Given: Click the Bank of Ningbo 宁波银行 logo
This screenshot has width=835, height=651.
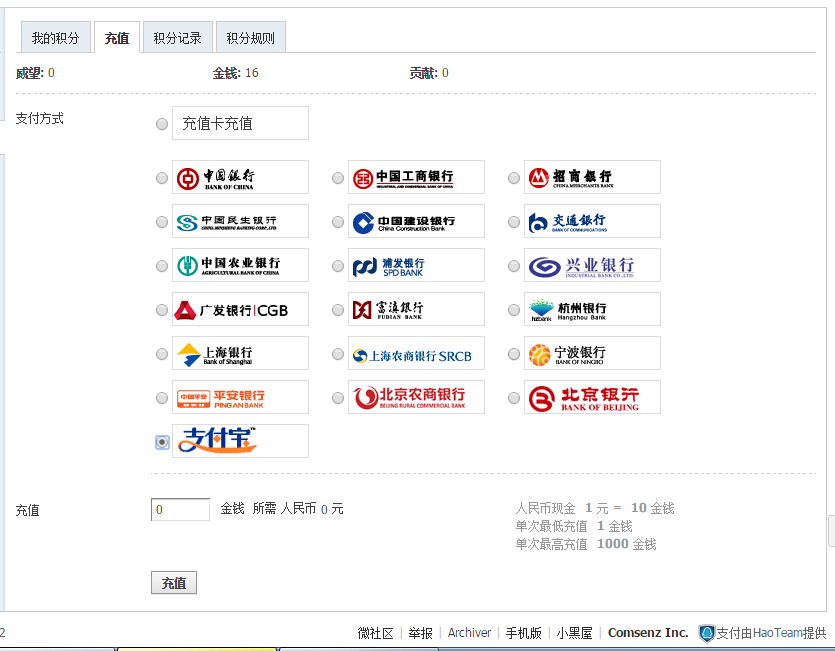Looking at the screenshot, I should (592, 353).
